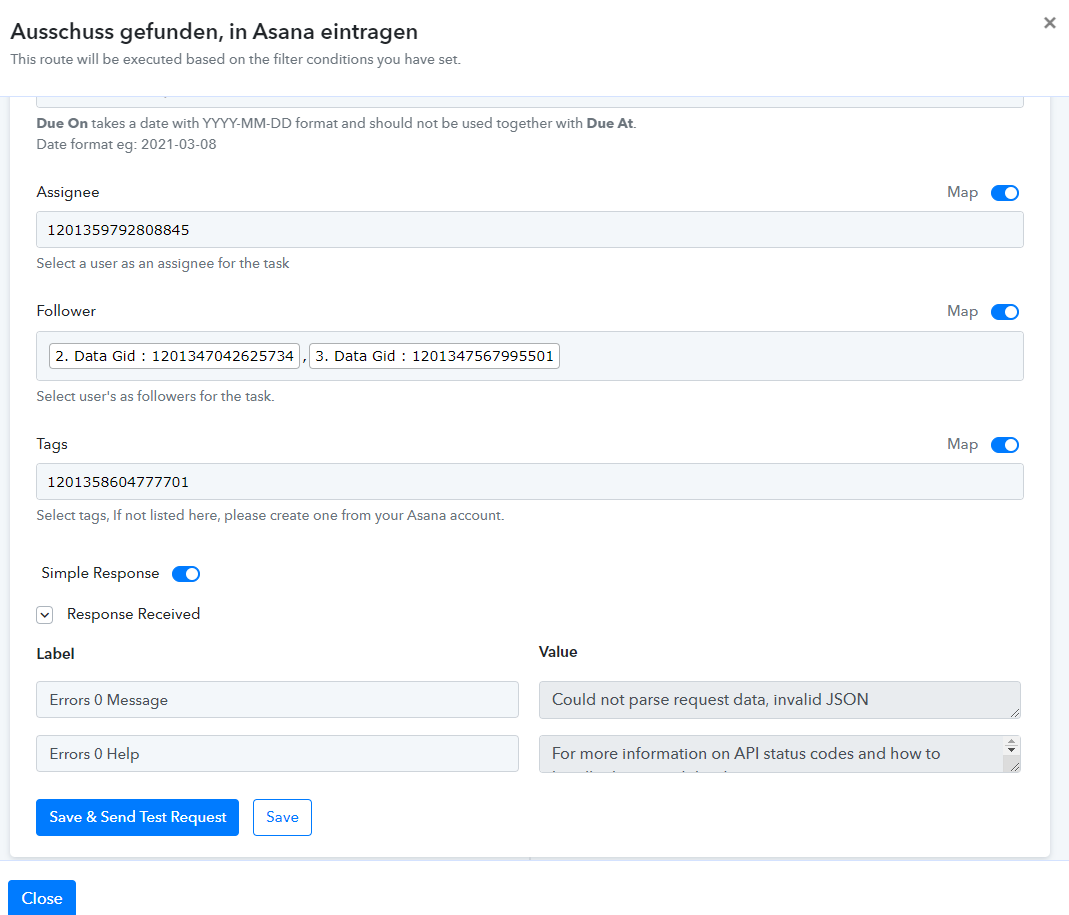Click the 'Errors 0 Help' label field

[x=277, y=753]
